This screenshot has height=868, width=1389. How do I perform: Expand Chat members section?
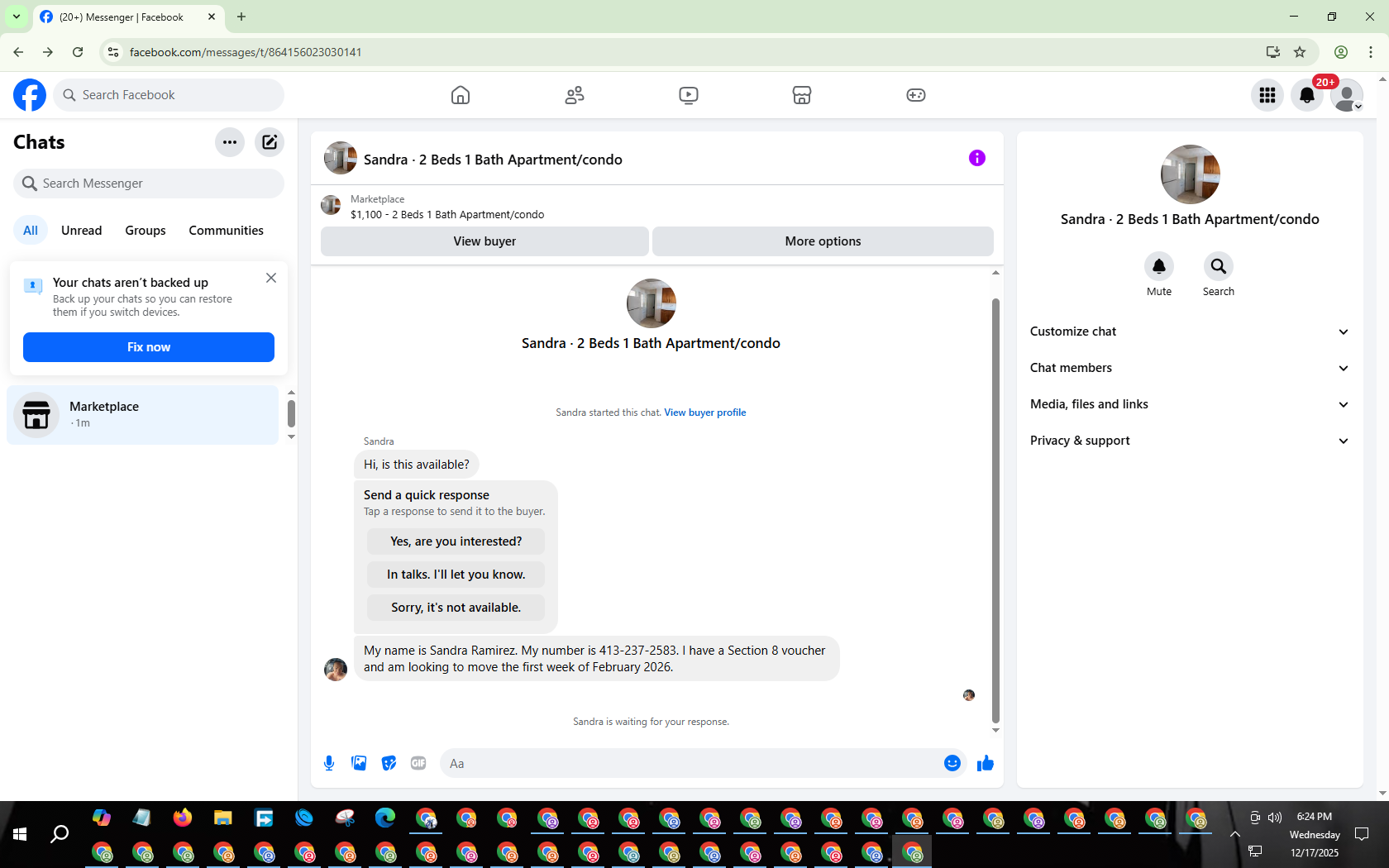click(1190, 368)
